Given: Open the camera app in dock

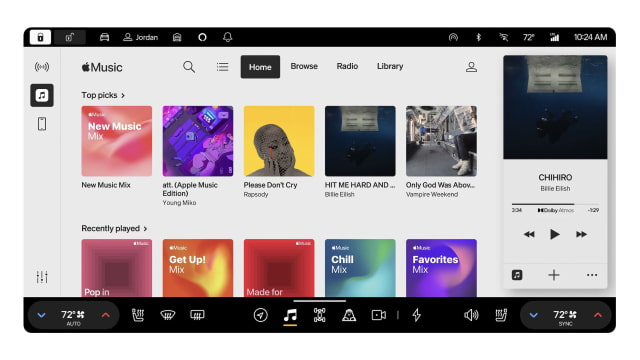Looking at the screenshot, I should click(379, 315).
